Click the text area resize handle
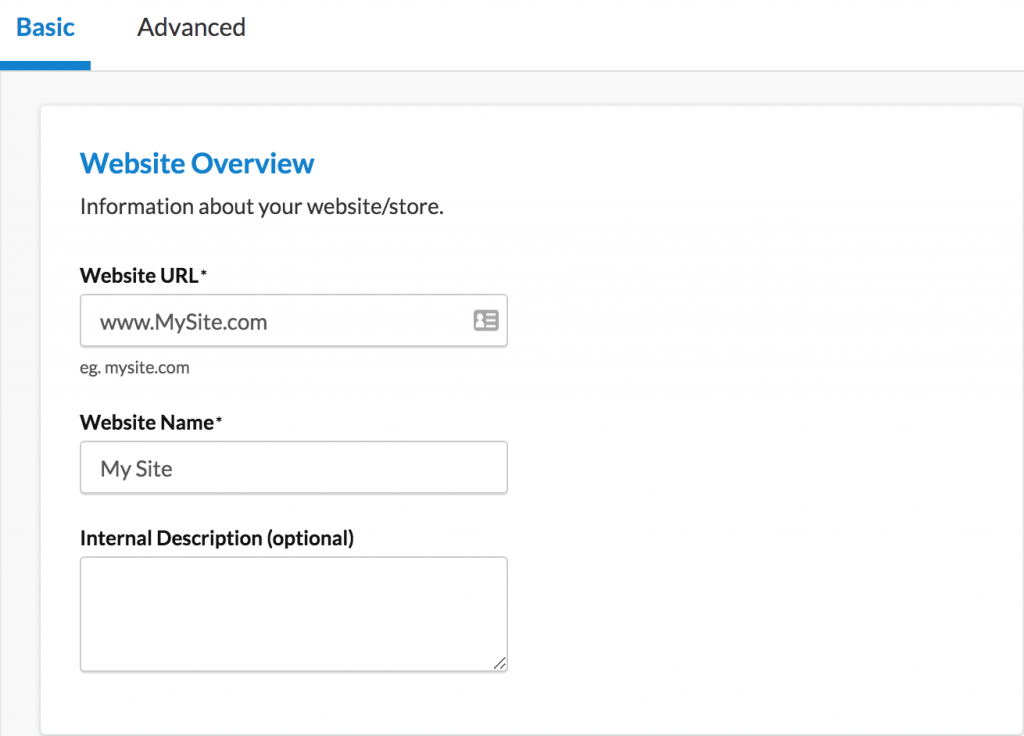The width and height of the screenshot is (1024, 736). point(499,663)
